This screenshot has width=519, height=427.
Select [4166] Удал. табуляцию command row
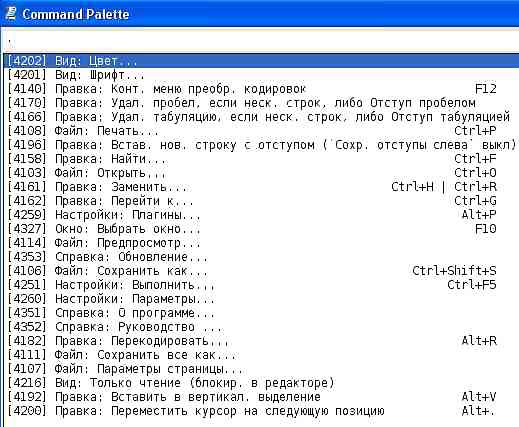pyautogui.click(x=262, y=117)
